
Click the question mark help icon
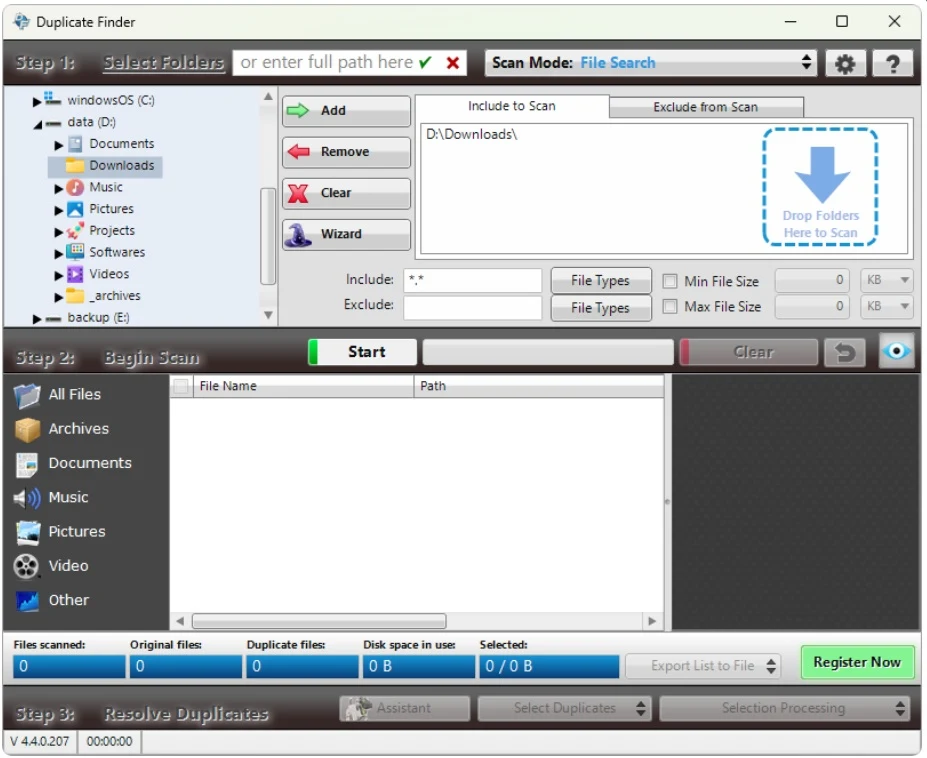point(892,64)
